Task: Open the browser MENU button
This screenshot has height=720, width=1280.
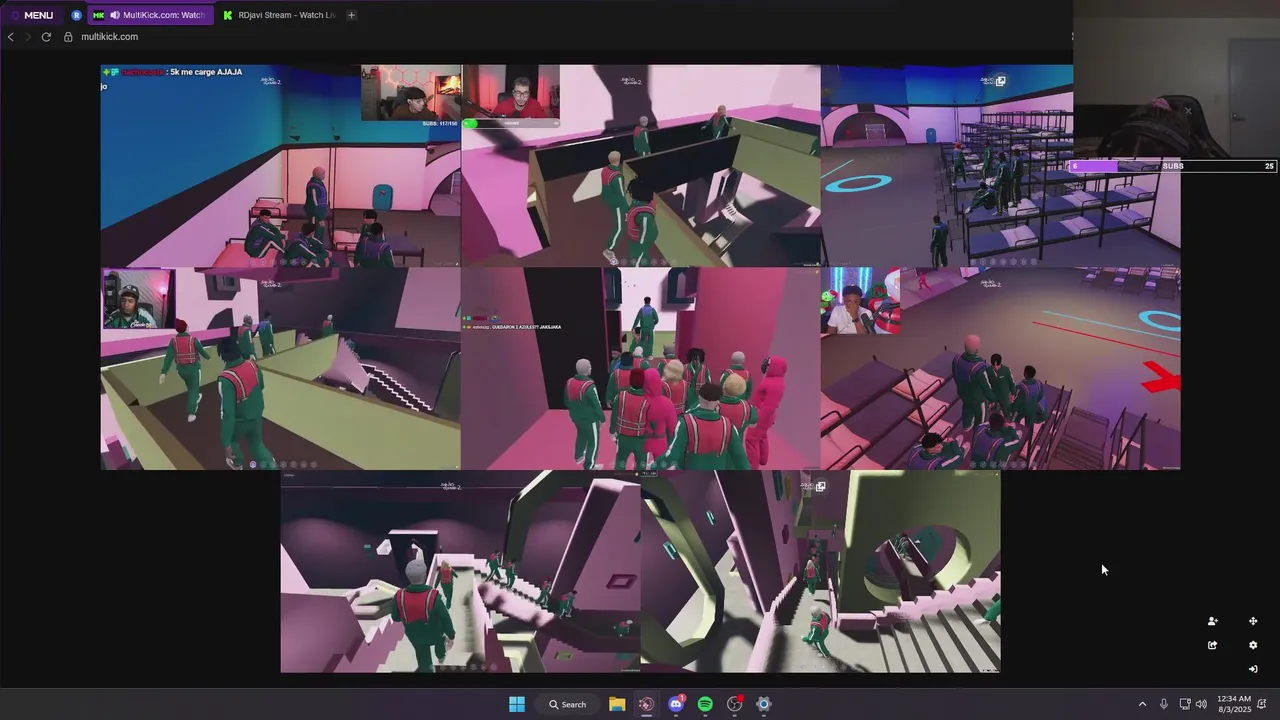Action: pos(32,15)
